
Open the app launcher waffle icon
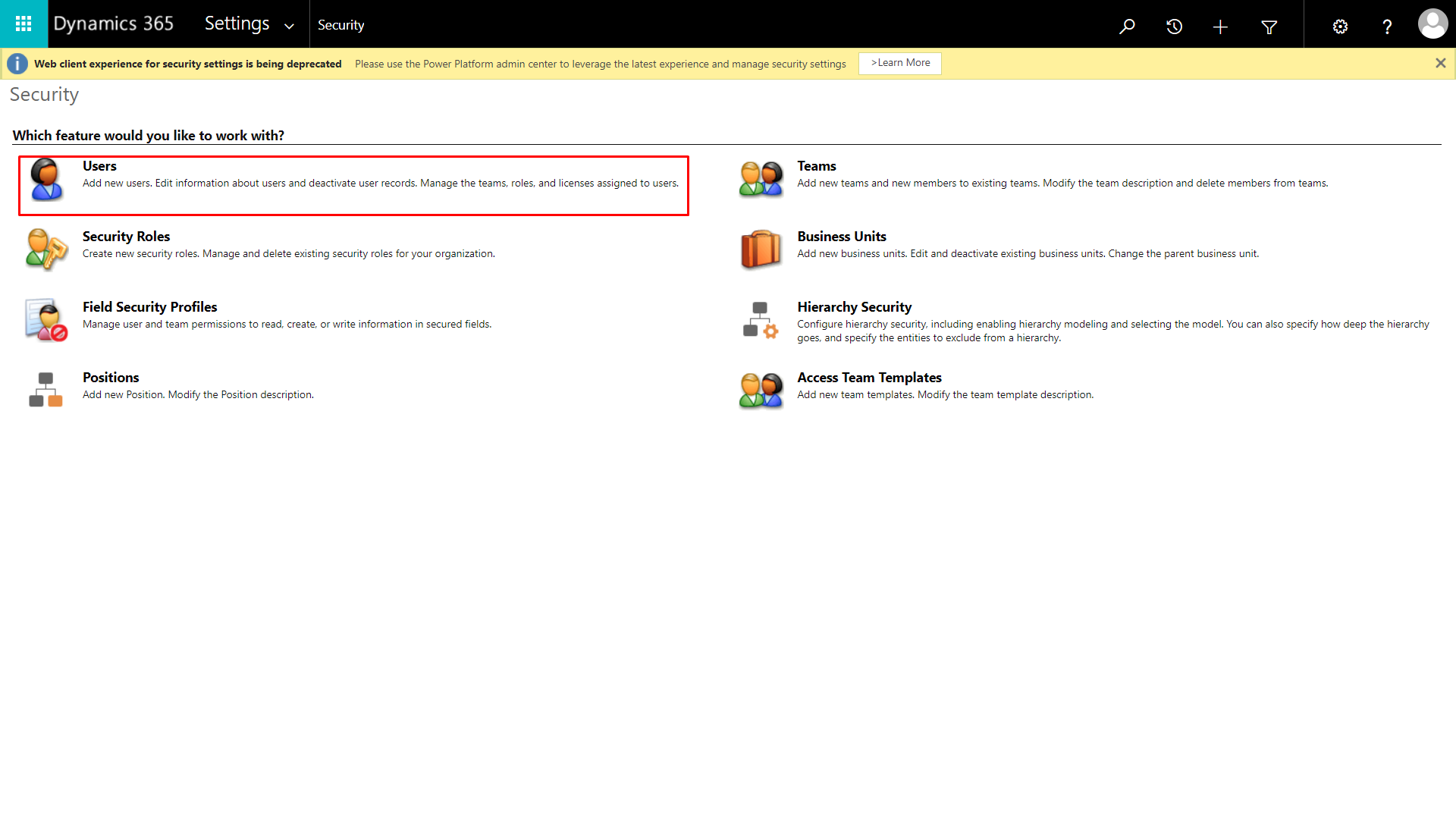click(24, 24)
